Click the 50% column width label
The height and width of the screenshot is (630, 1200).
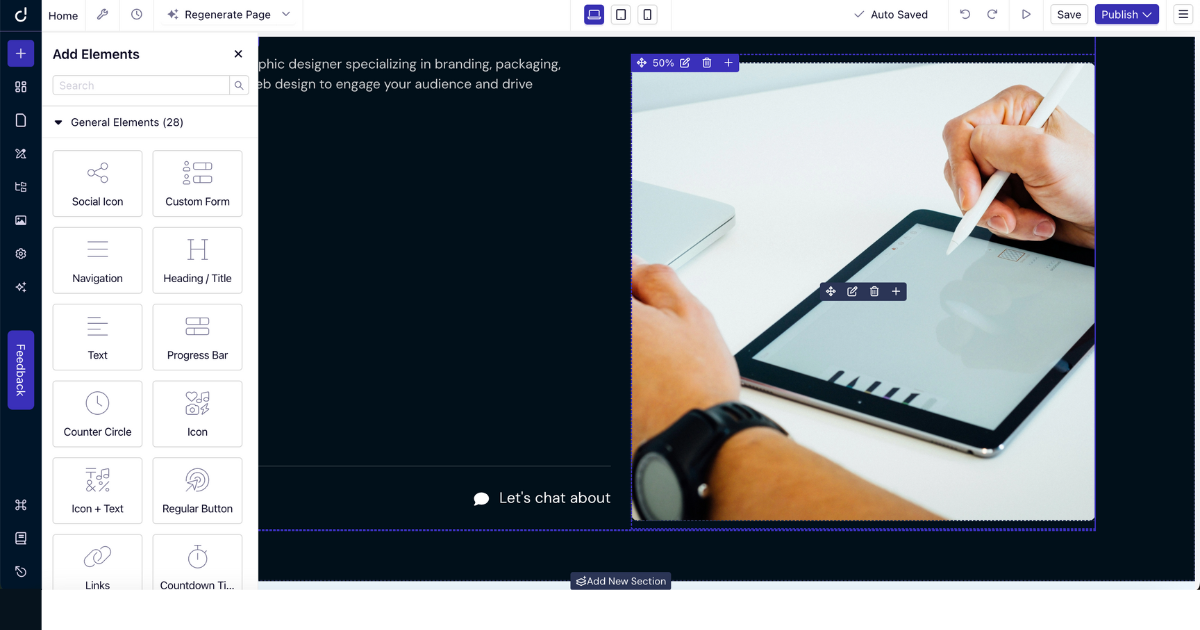(x=663, y=63)
